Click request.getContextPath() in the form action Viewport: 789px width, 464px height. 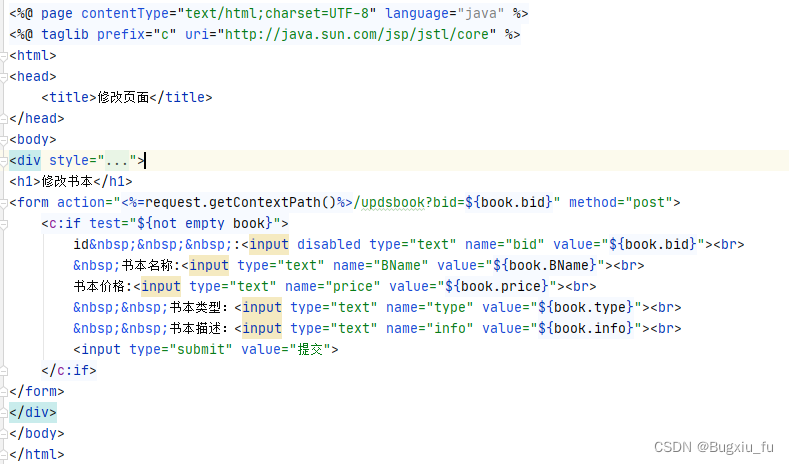point(241,203)
